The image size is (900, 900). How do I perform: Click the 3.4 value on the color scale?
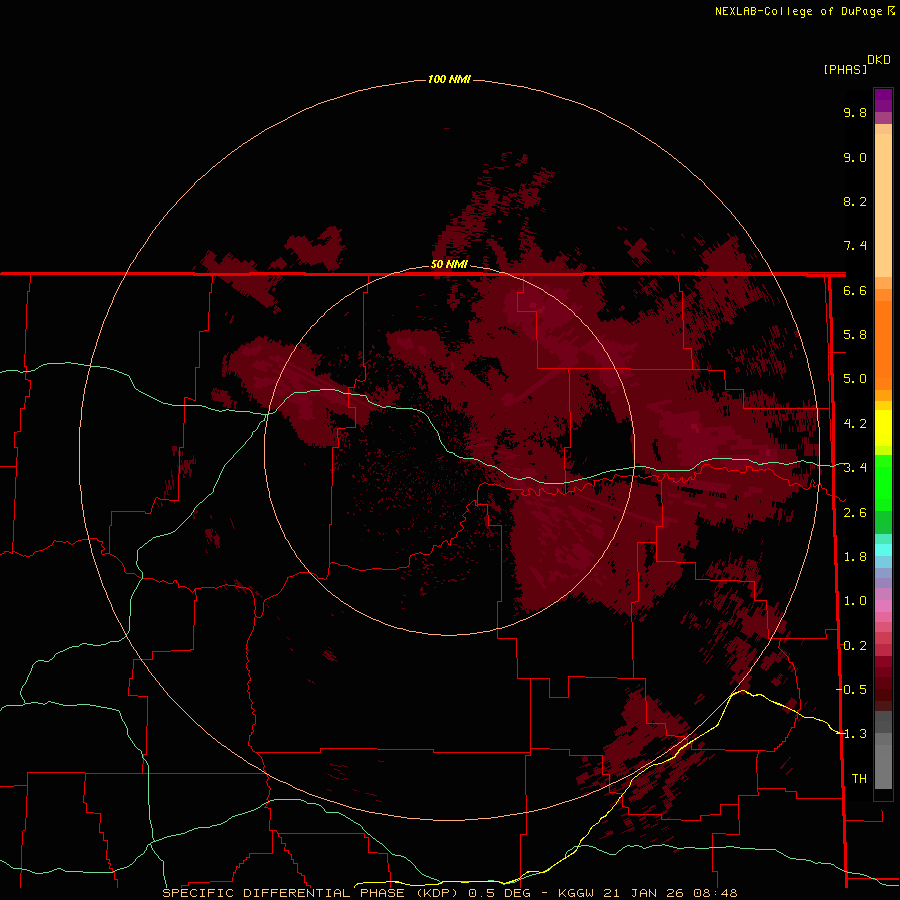[x=855, y=468]
